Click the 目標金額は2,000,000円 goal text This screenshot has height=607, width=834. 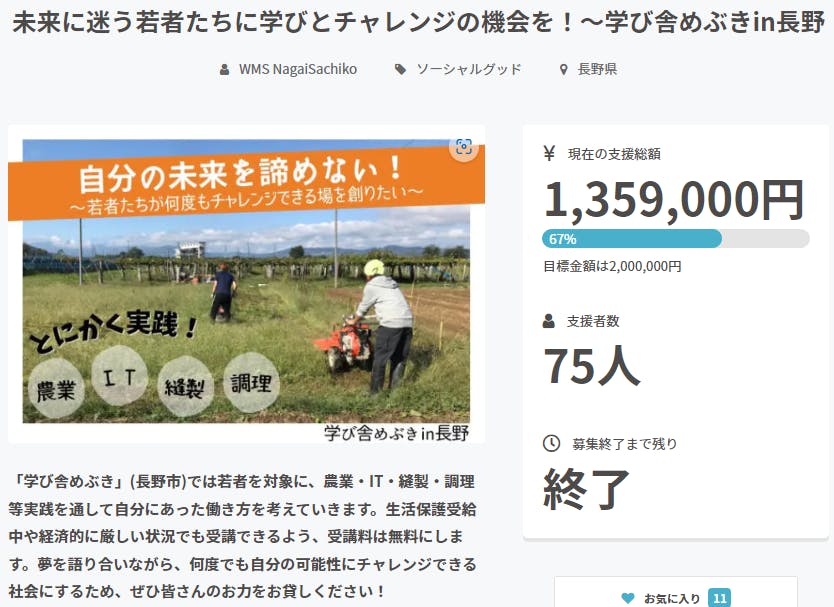click(x=612, y=266)
